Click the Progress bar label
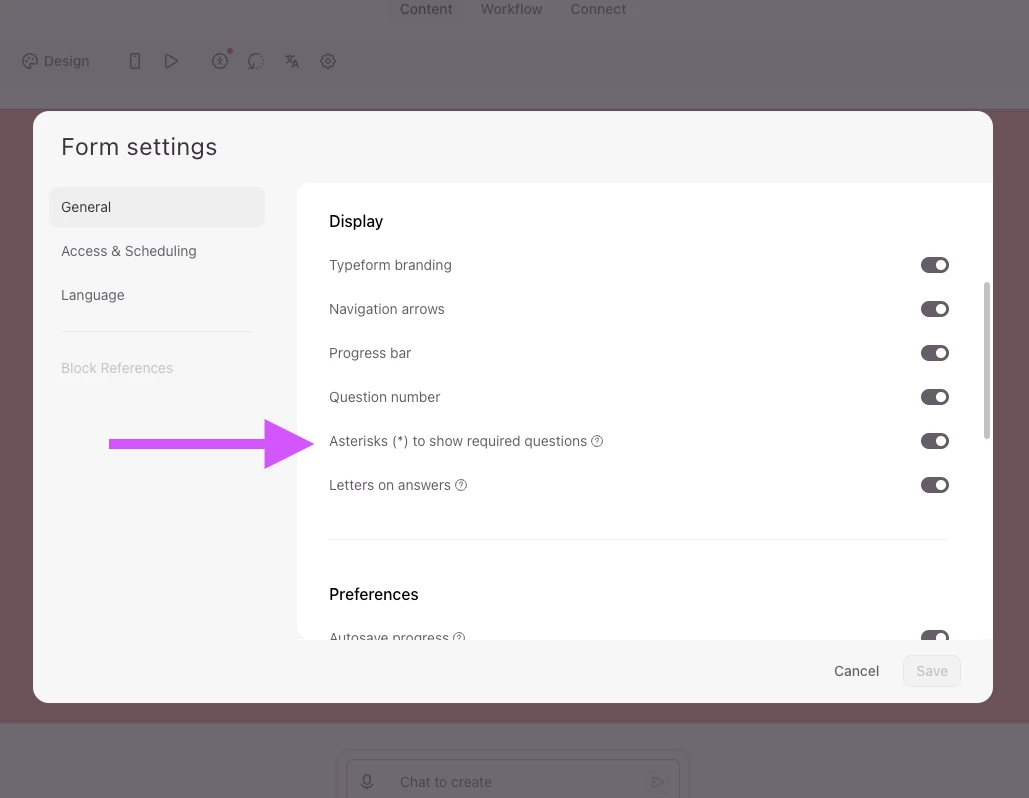The width and height of the screenshot is (1029, 798). (x=369, y=353)
